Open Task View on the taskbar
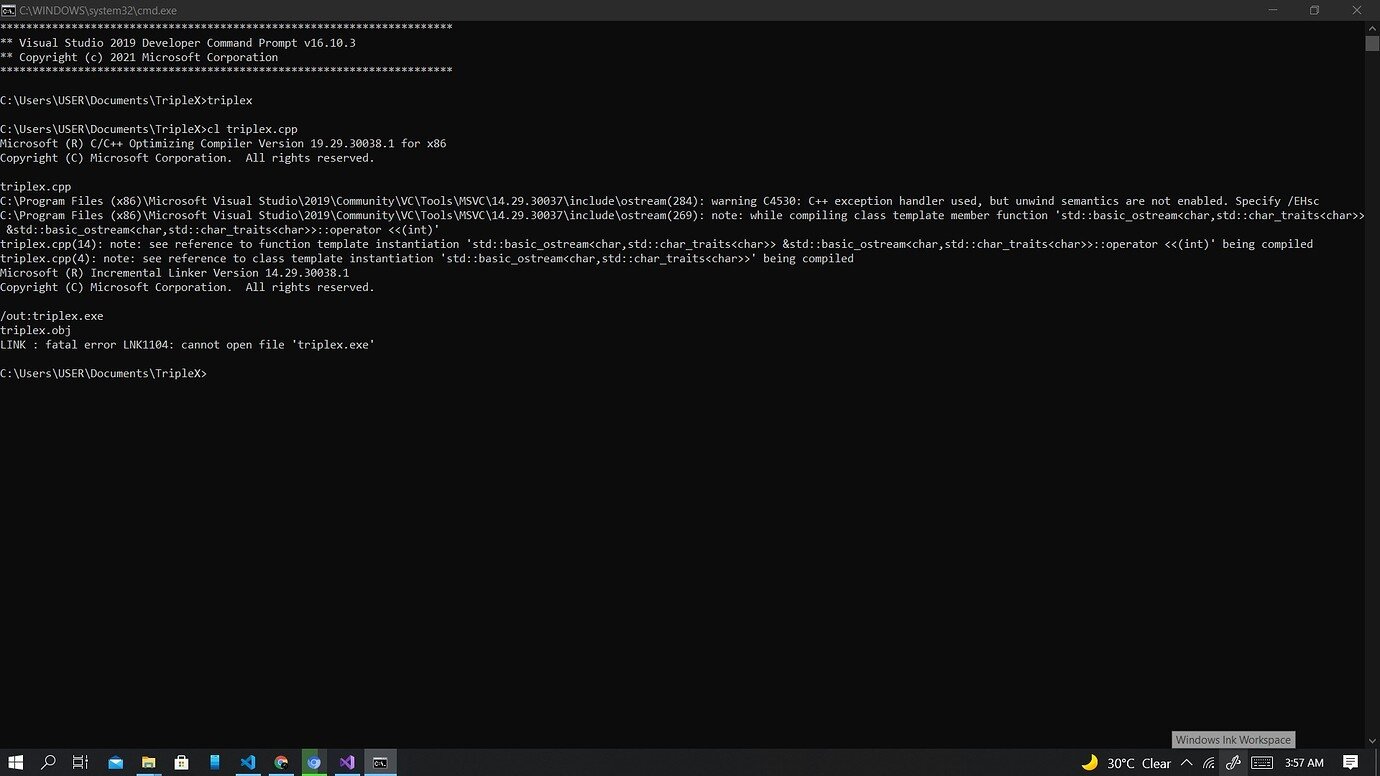 coord(81,762)
